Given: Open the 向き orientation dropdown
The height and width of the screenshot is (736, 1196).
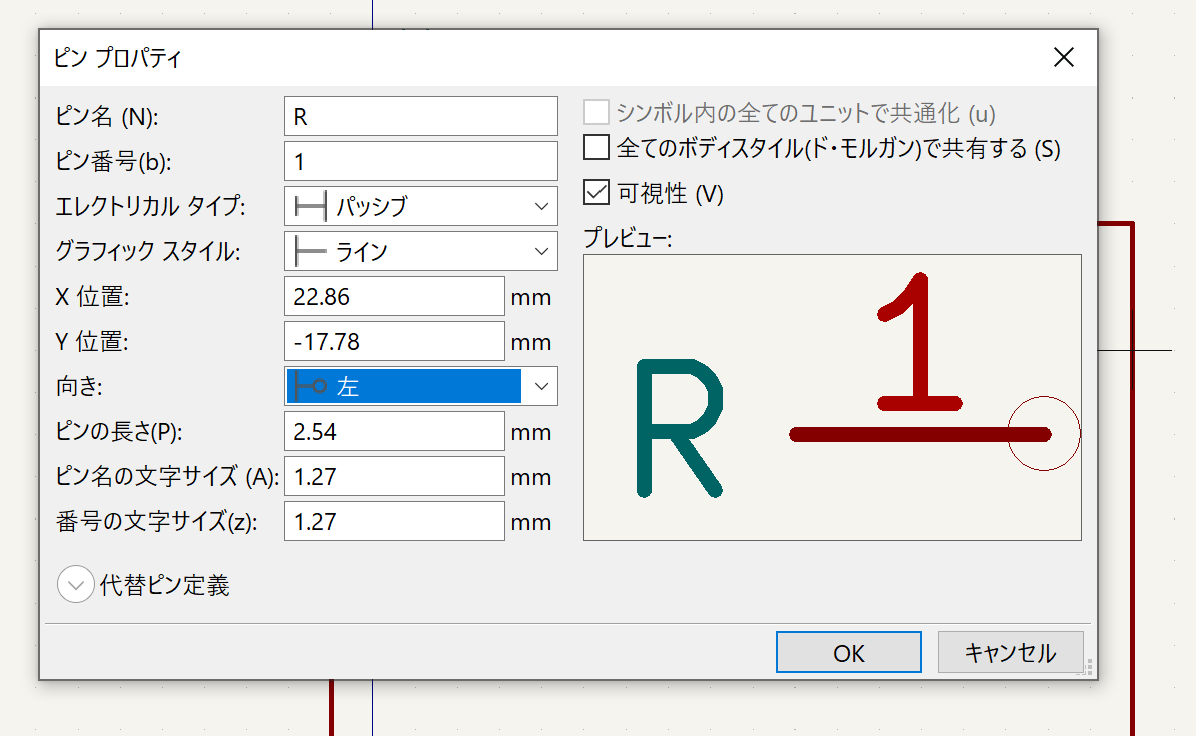Looking at the screenshot, I should point(420,386).
